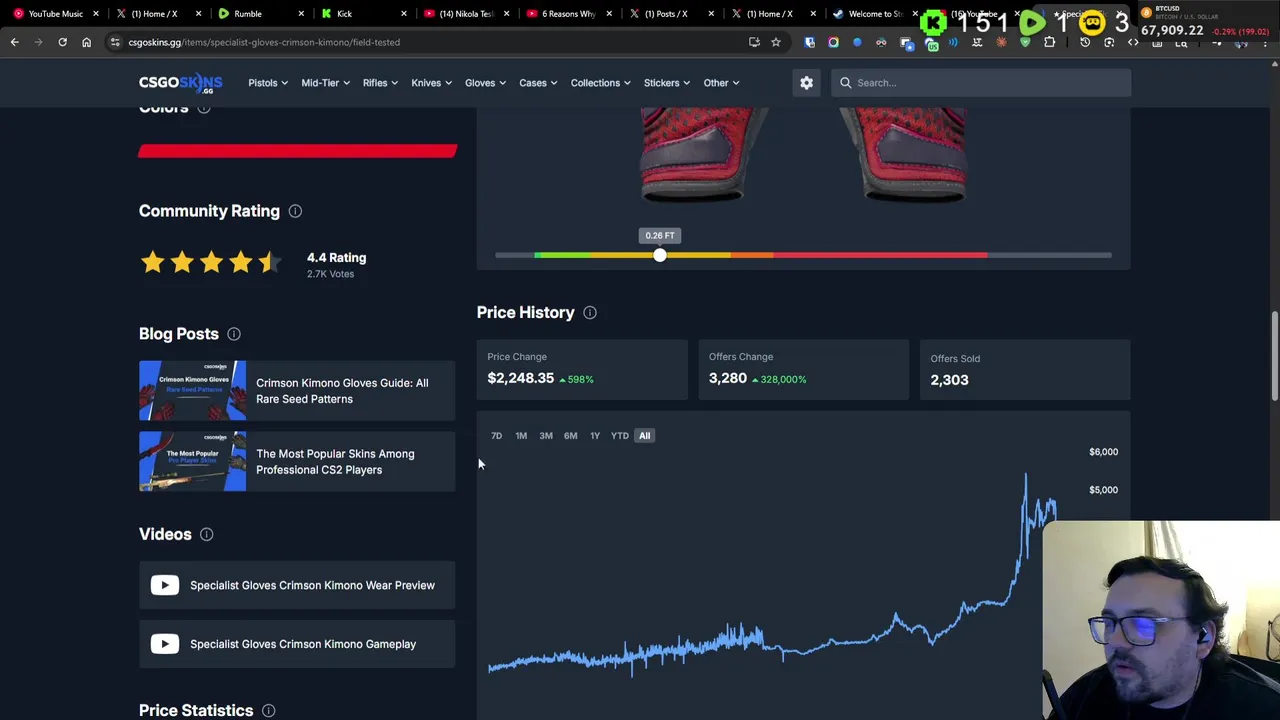Open Blog Posts info icon

(234, 334)
